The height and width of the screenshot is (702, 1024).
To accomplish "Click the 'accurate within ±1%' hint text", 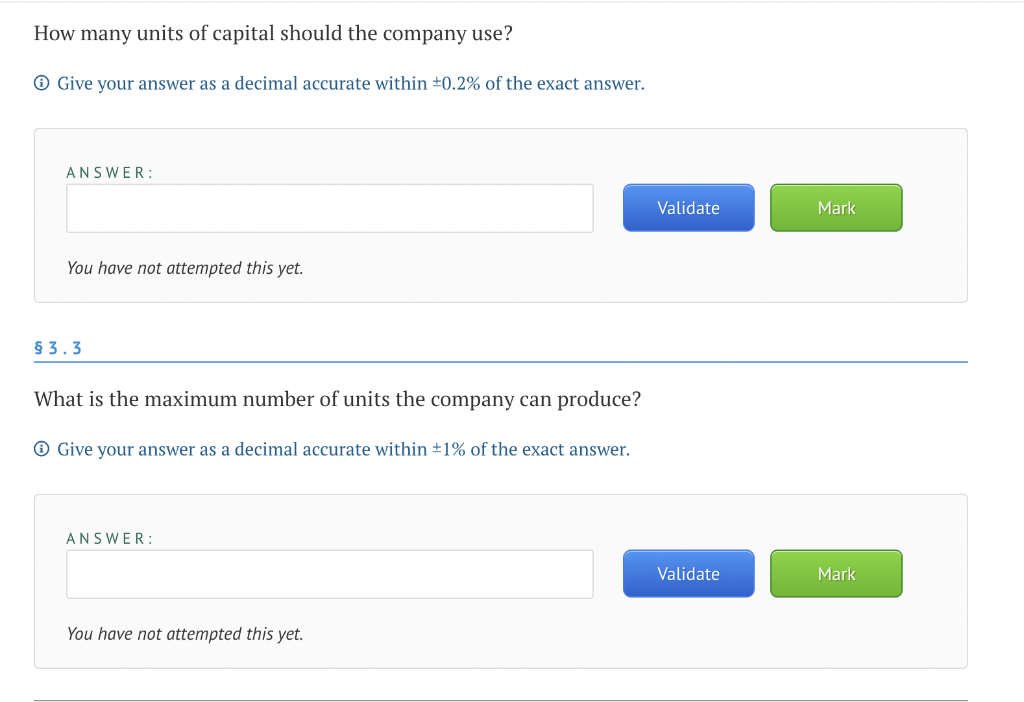I will [343, 450].
